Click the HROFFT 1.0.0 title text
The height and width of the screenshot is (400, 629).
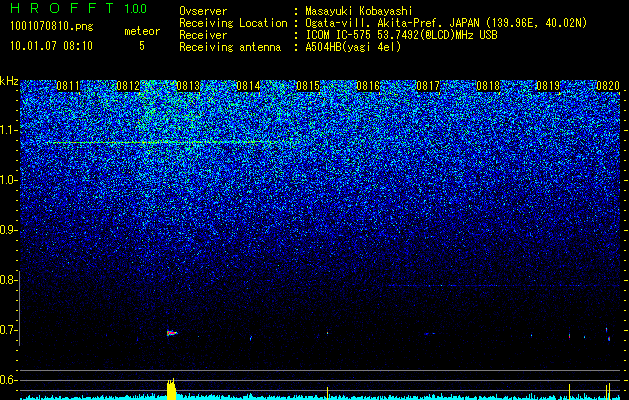pos(79,8)
